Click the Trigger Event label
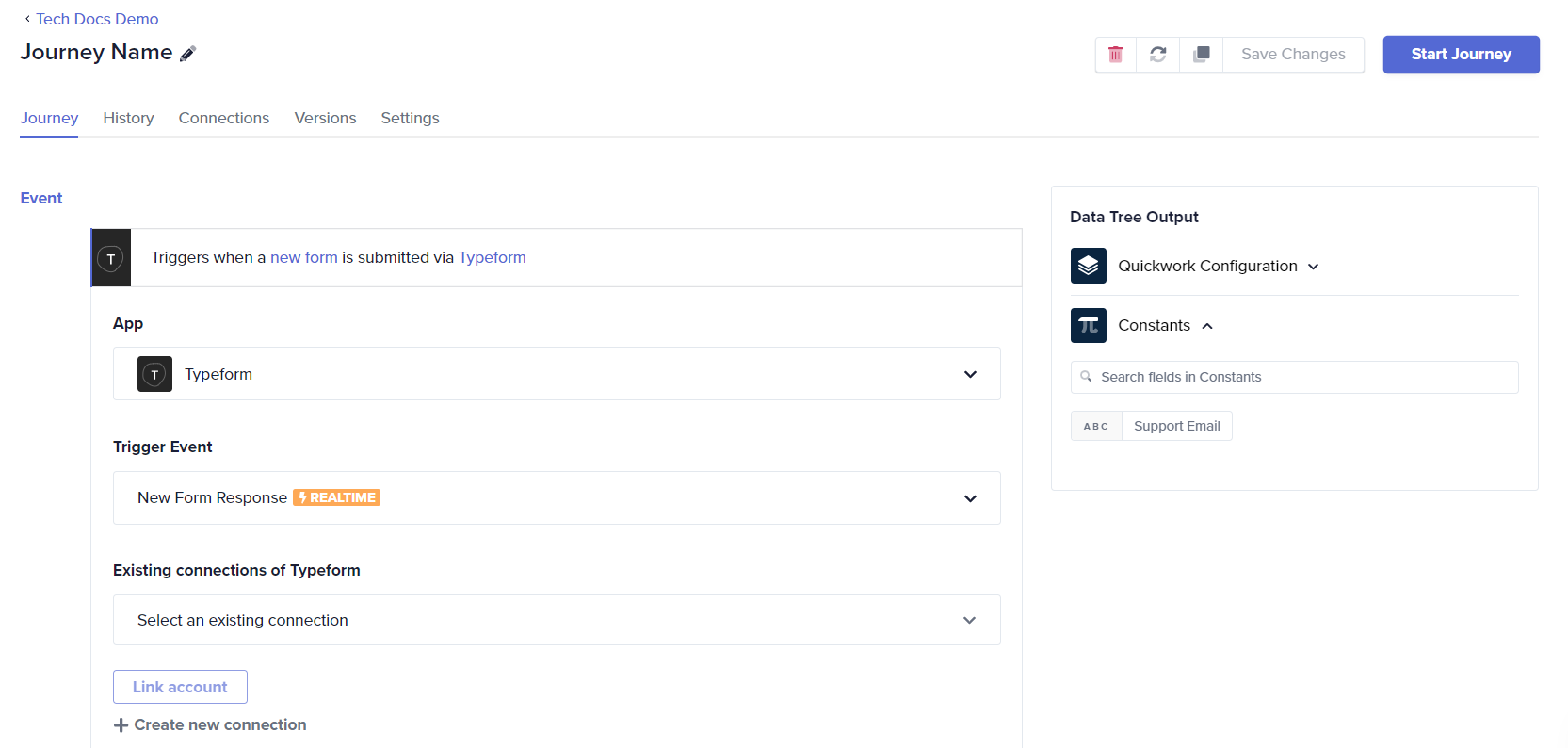This screenshot has width=1568, height=748. tap(162, 447)
